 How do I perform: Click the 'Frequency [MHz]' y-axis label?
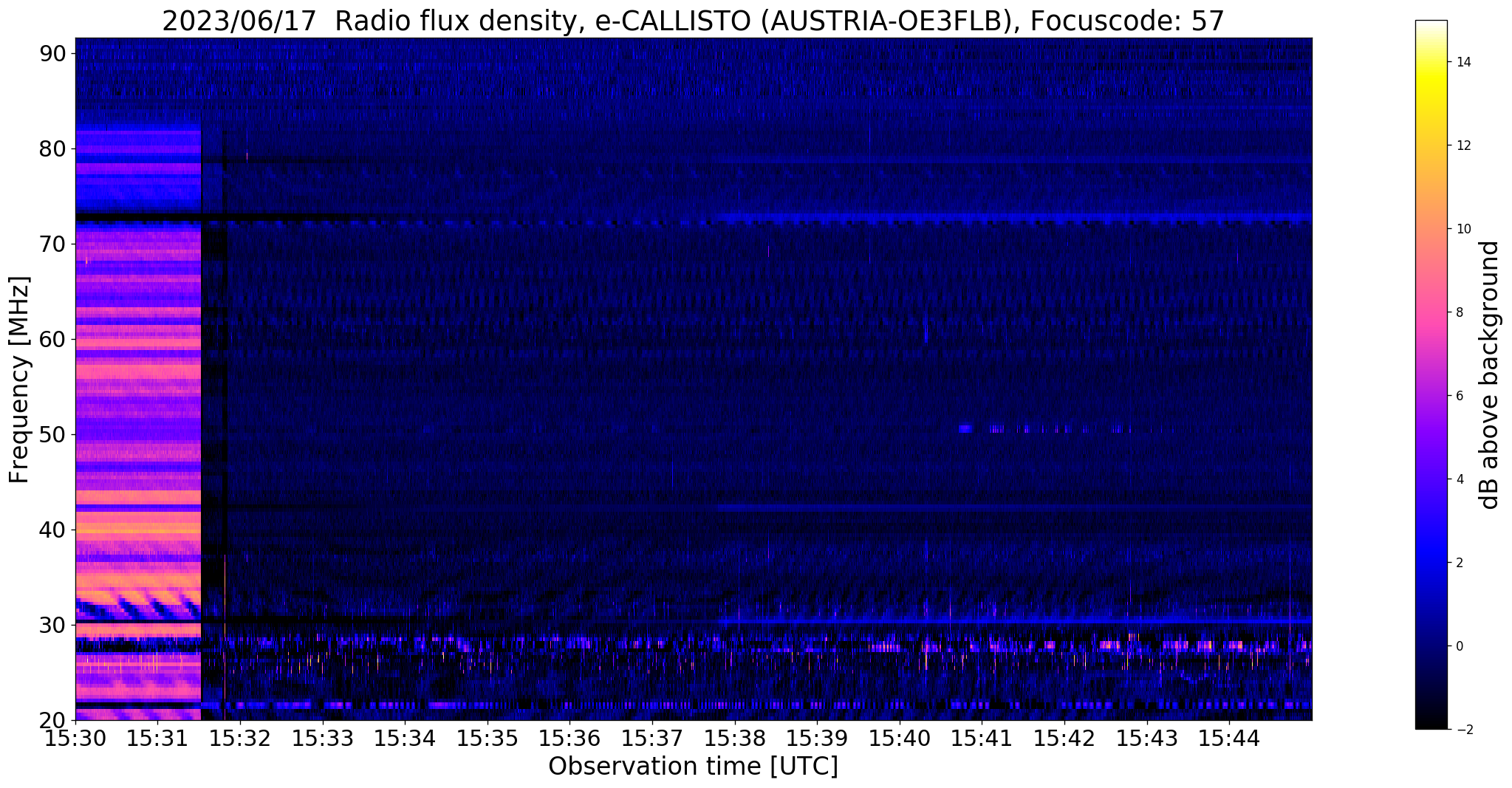(19, 380)
